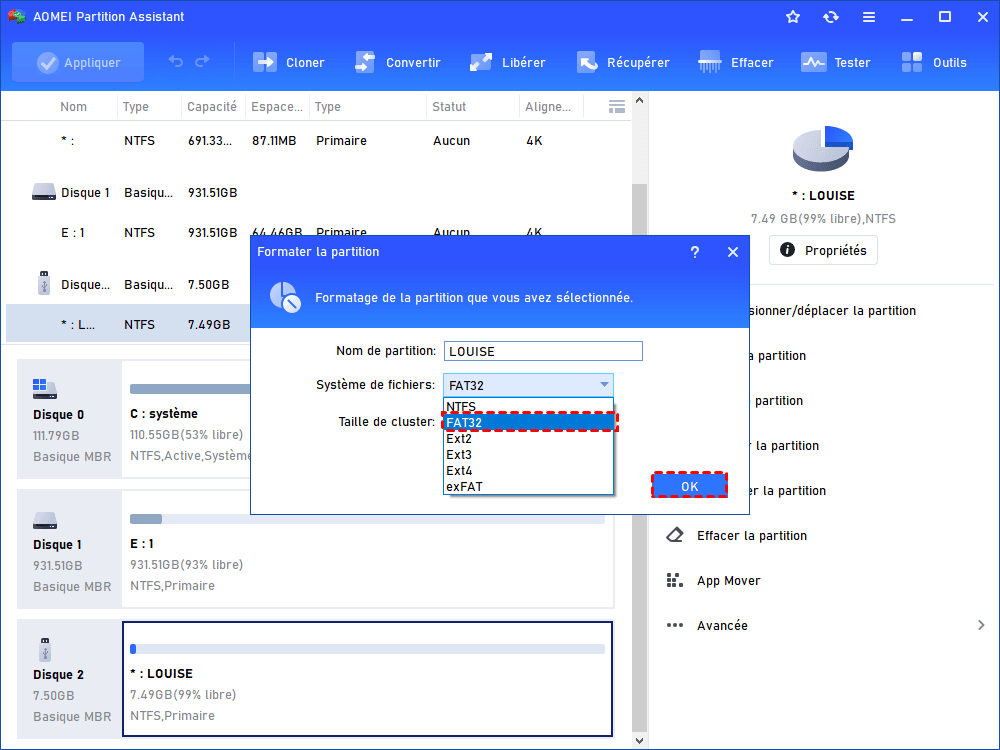
Task: Choose Ext4 from the file system list
Action: click(x=528, y=470)
